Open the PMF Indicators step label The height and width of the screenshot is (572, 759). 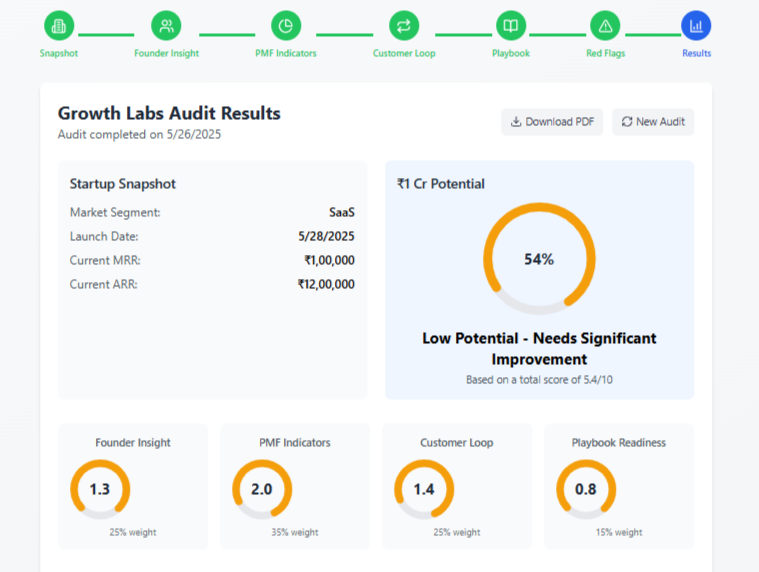point(286,53)
